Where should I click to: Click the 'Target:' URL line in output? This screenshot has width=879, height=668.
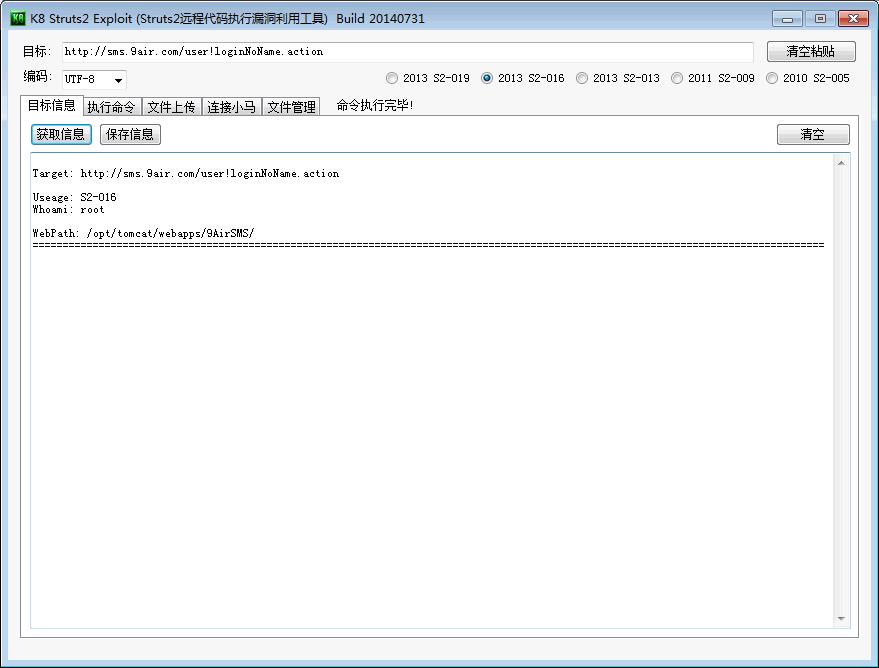186,173
